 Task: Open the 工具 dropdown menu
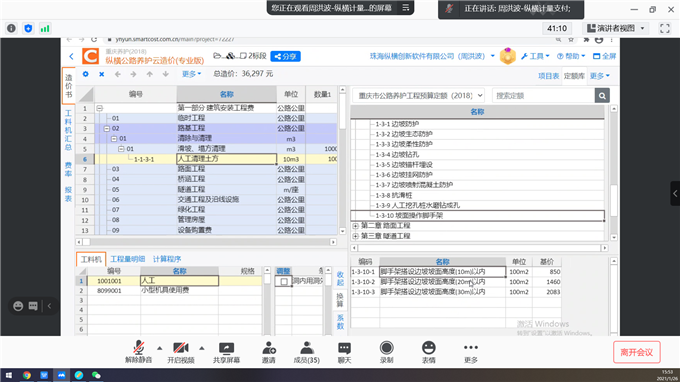click(x=535, y=56)
